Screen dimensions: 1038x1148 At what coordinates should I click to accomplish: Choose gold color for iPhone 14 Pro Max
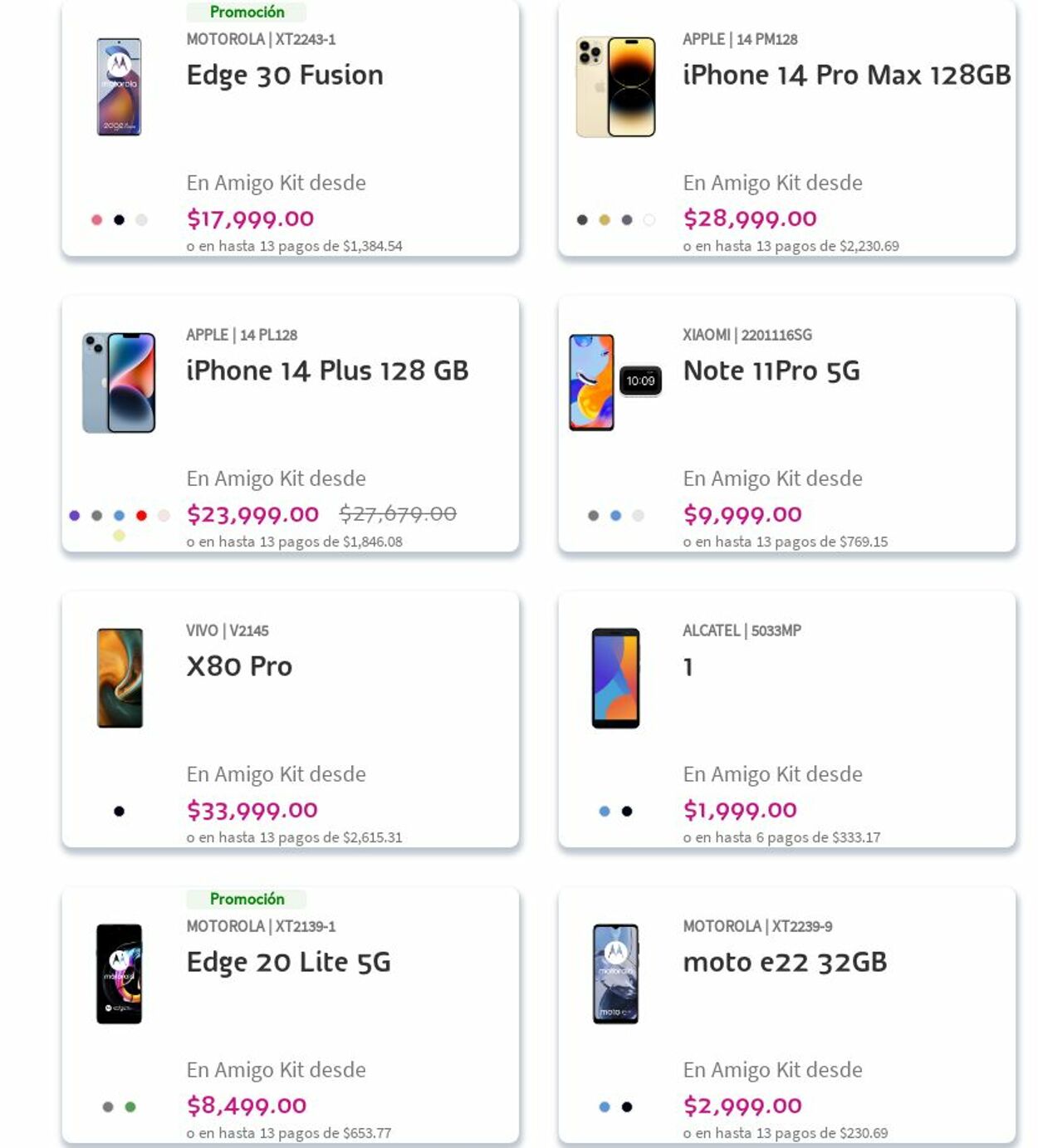[605, 220]
